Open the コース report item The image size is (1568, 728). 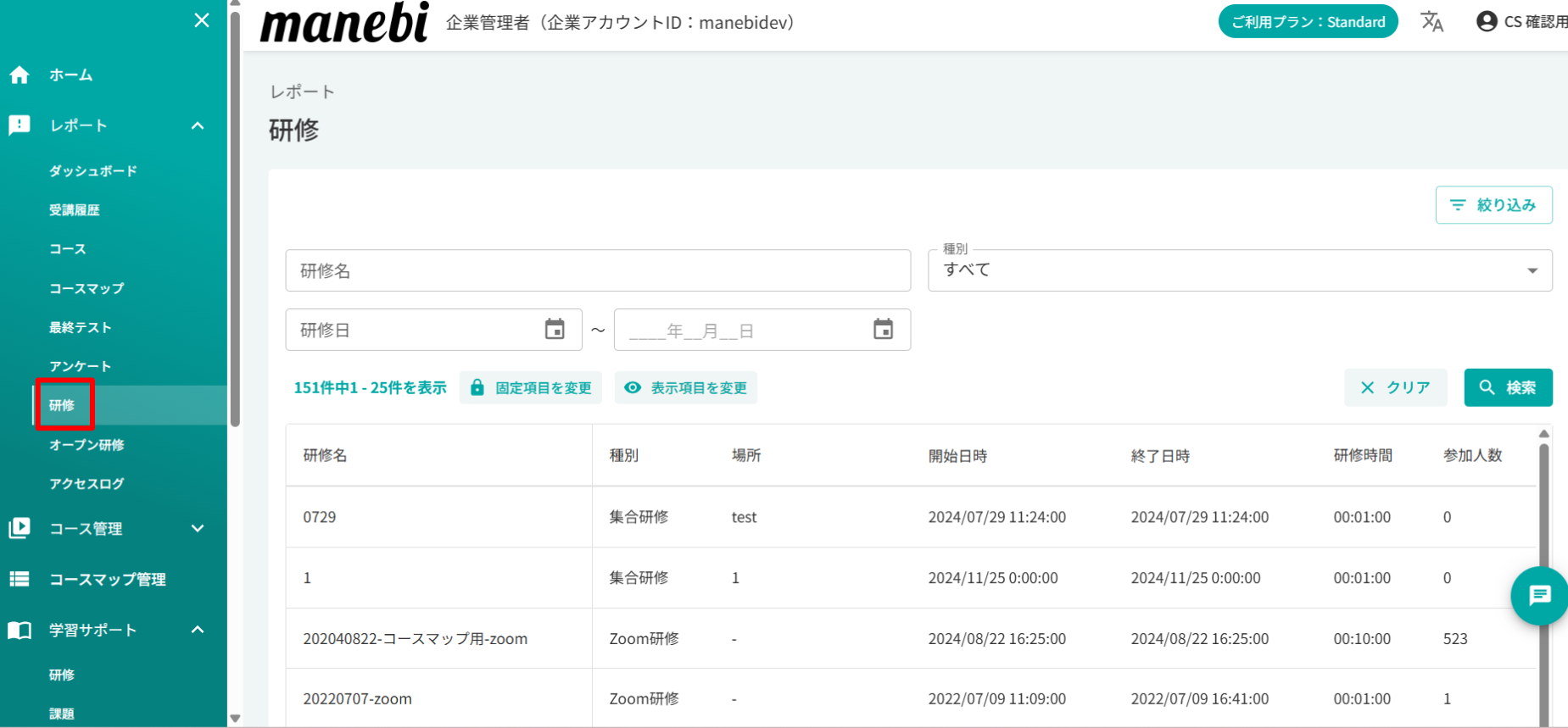click(68, 249)
